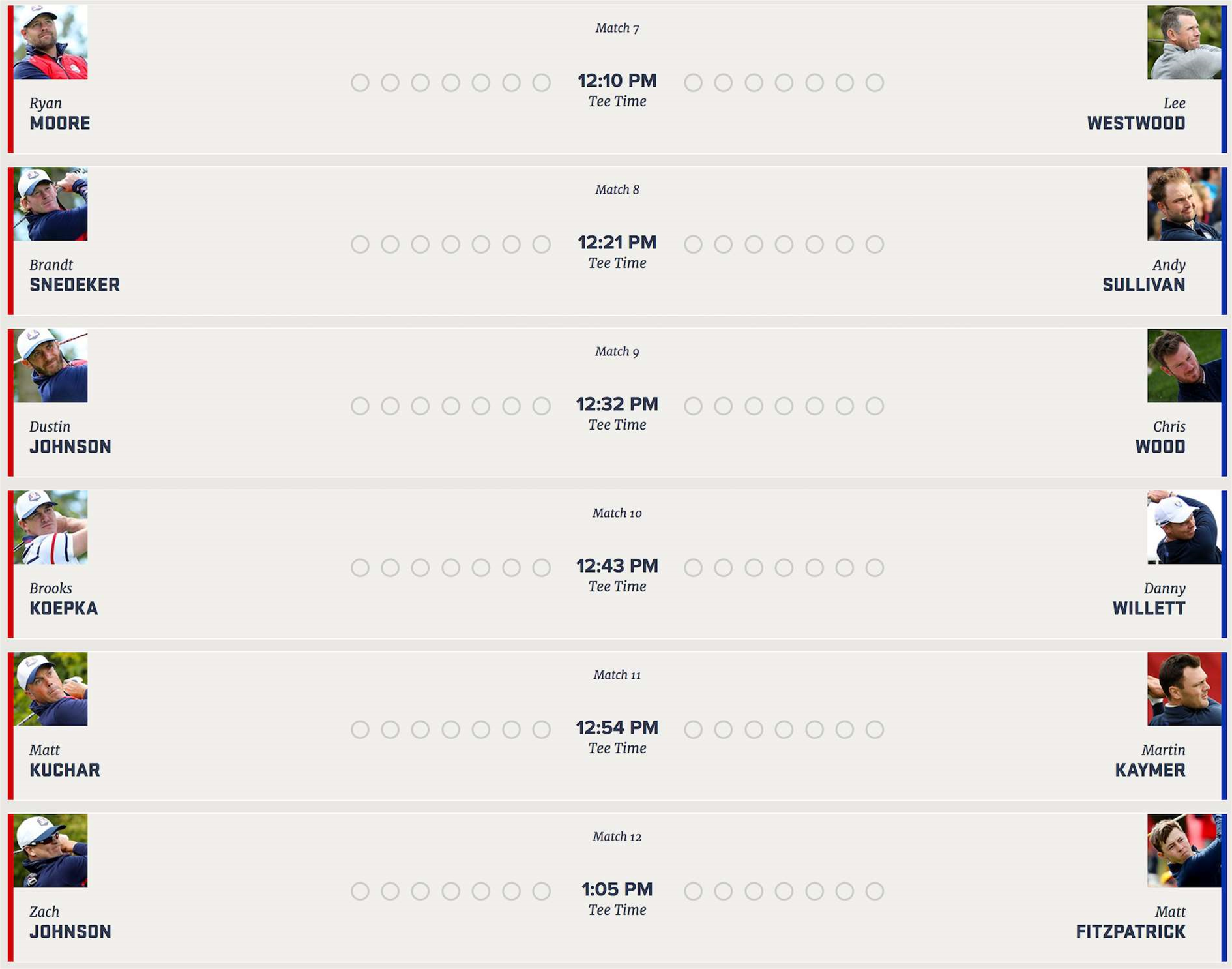The height and width of the screenshot is (969, 1232).
Task: Select last hole circle in Match 12 row
Action: click(x=875, y=891)
